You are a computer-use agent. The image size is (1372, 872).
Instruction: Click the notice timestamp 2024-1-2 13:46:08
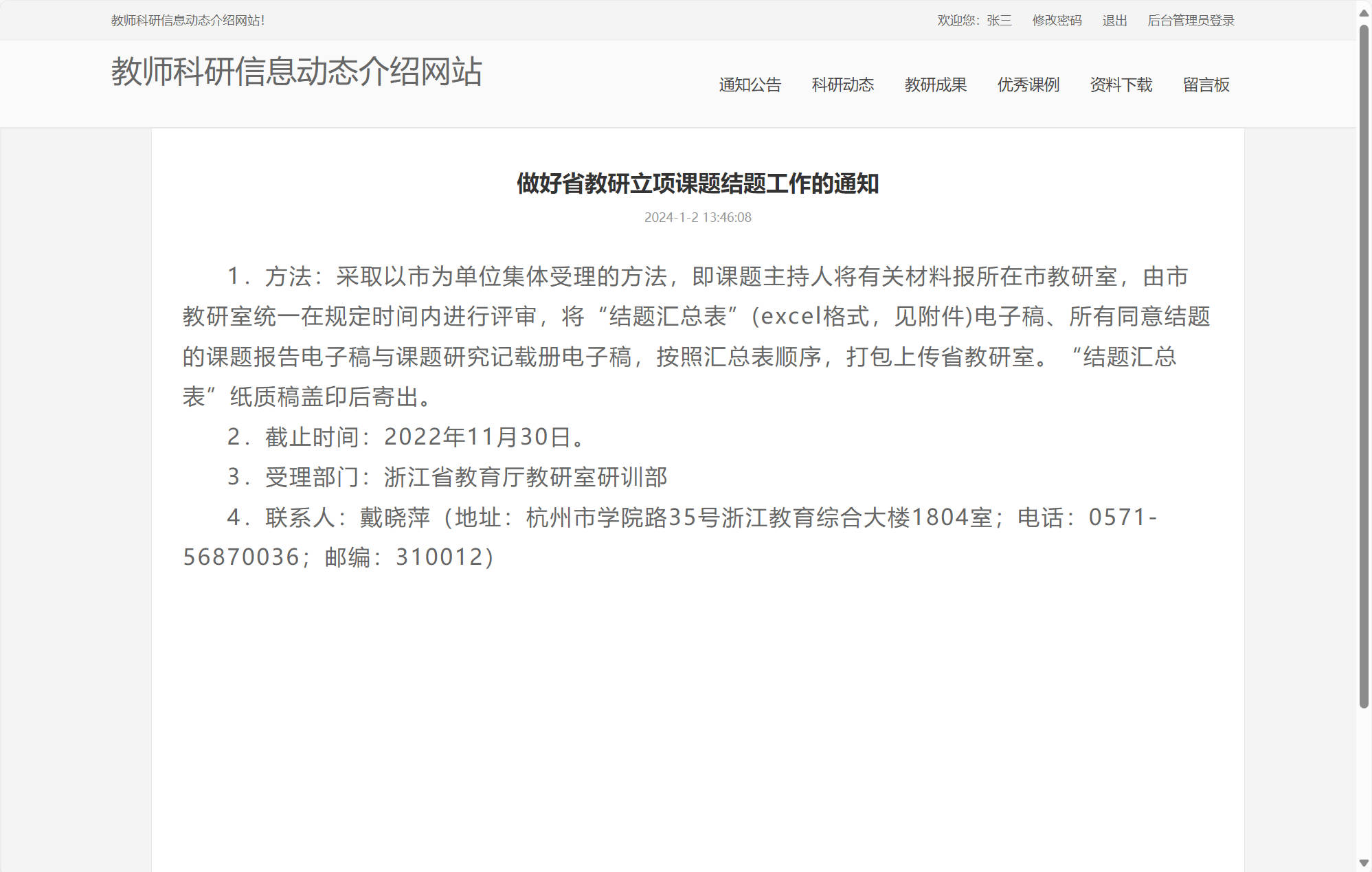tap(697, 218)
